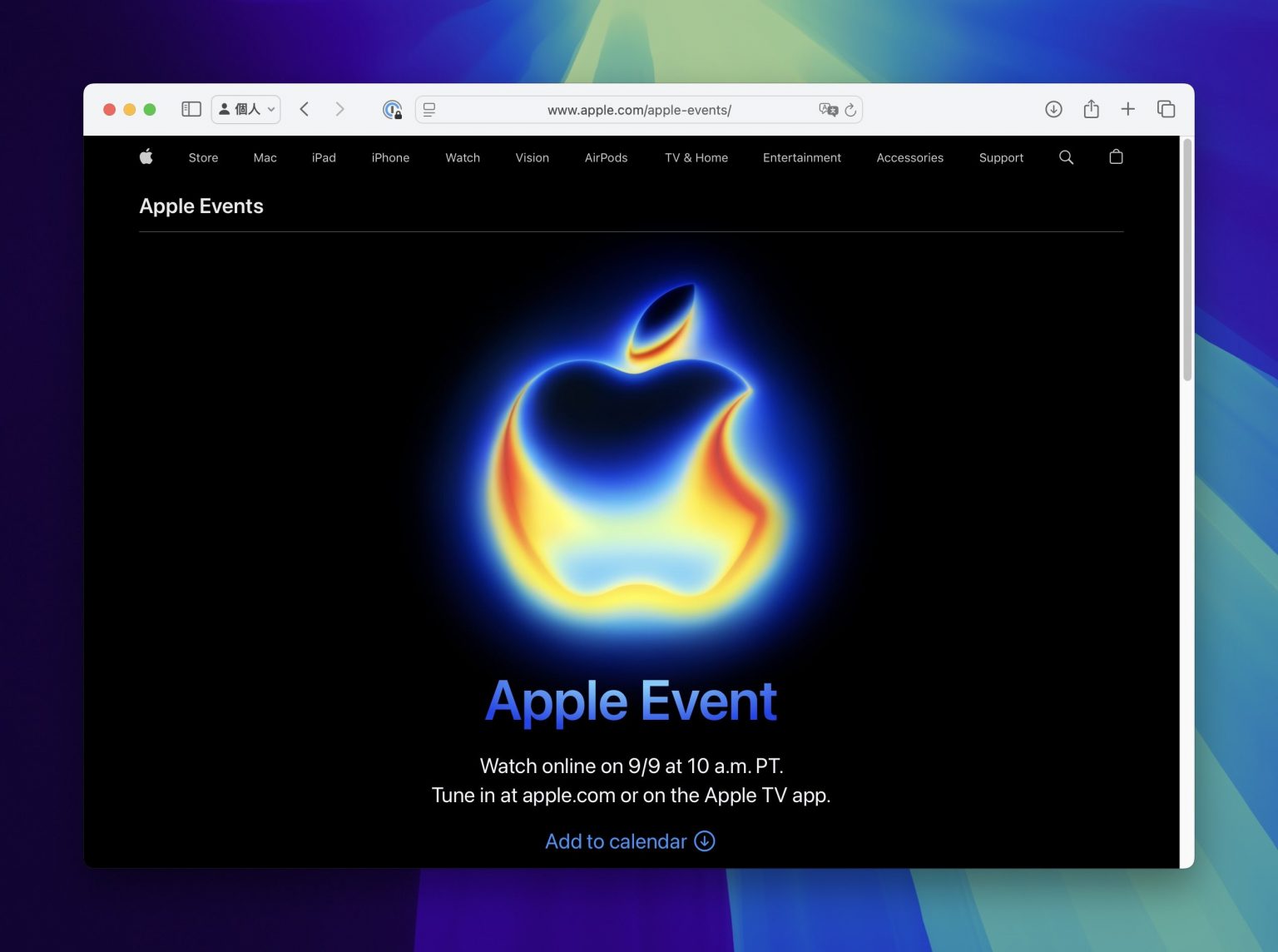This screenshot has width=1278, height=952.
Task: Search apple.com with magnifier icon
Action: pyautogui.click(x=1066, y=157)
